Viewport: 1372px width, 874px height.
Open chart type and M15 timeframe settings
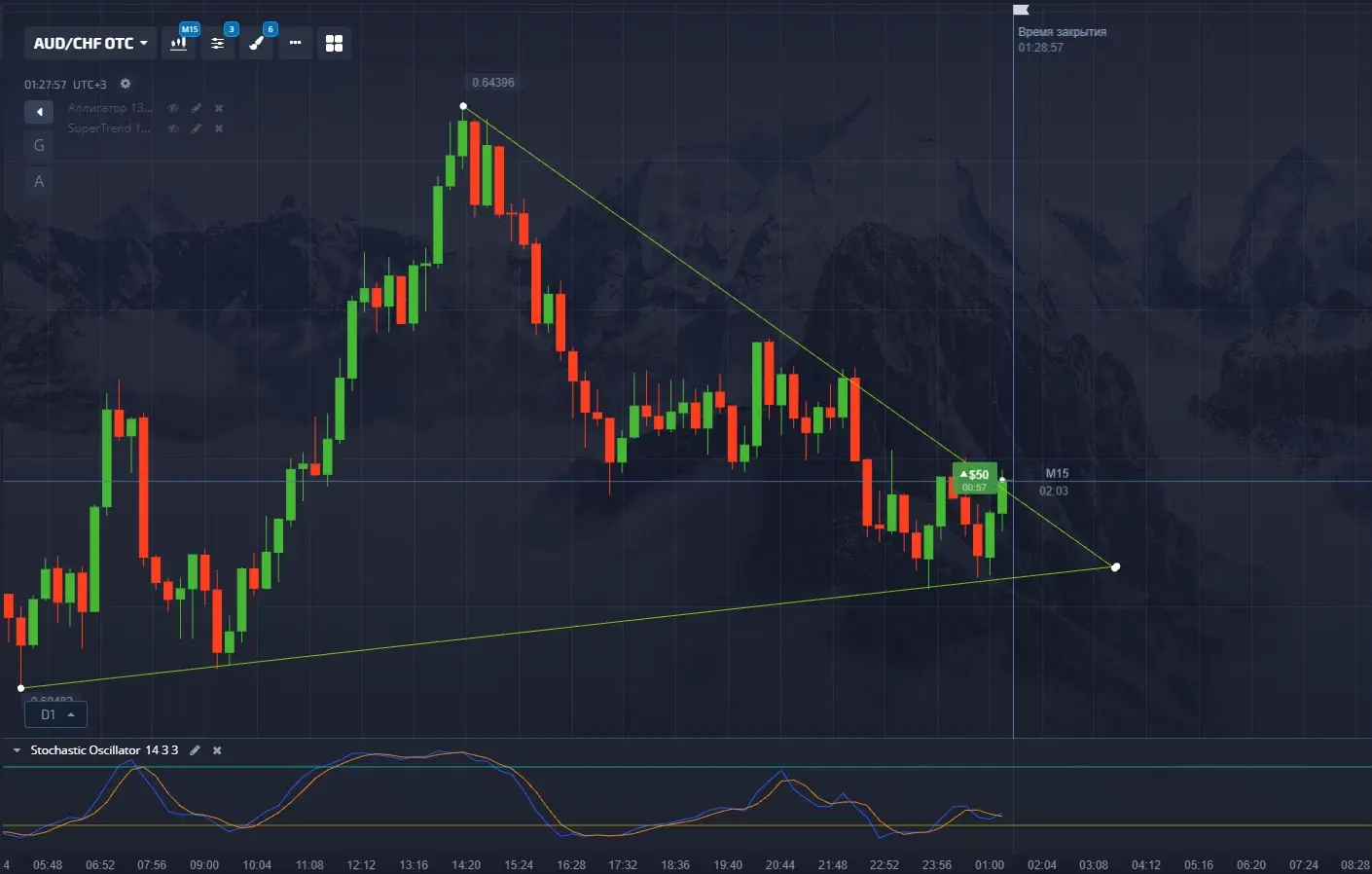[x=179, y=43]
